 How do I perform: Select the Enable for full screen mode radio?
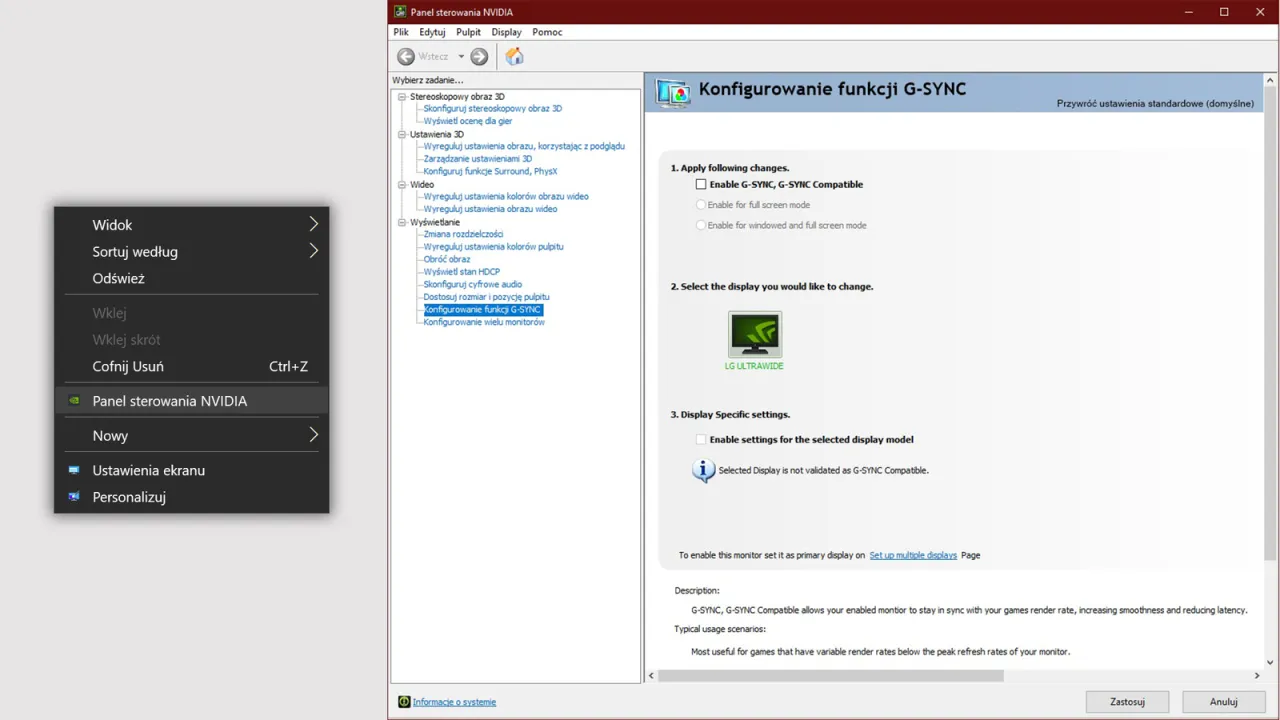pyautogui.click(x=702, y=204)
